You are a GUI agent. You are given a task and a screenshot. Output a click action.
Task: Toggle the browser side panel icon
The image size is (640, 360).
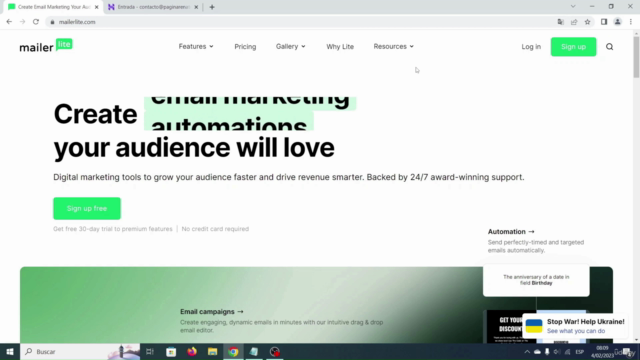tap(604, 22)
